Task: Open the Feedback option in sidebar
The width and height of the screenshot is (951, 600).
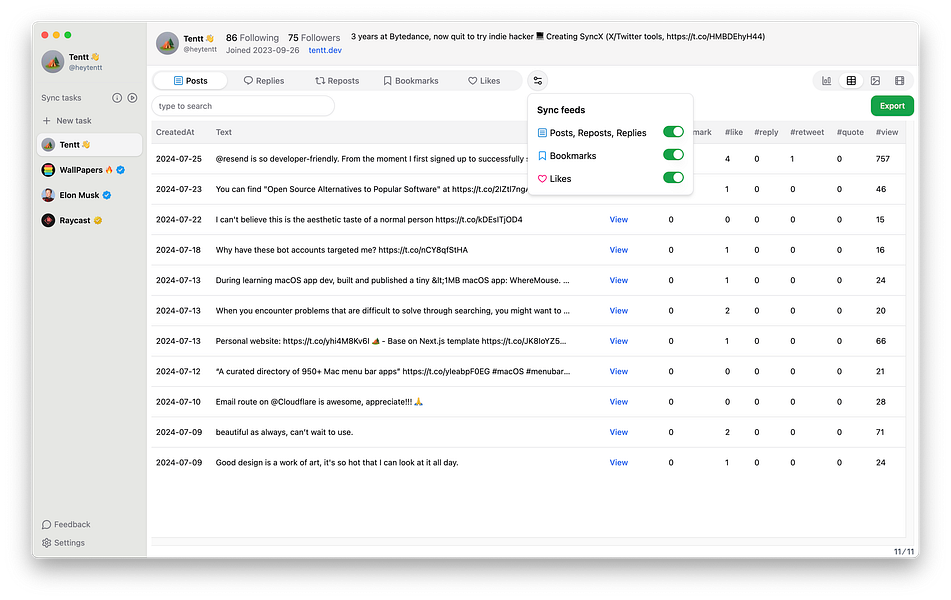Action: pyautogui.click(x=66, y=524)
